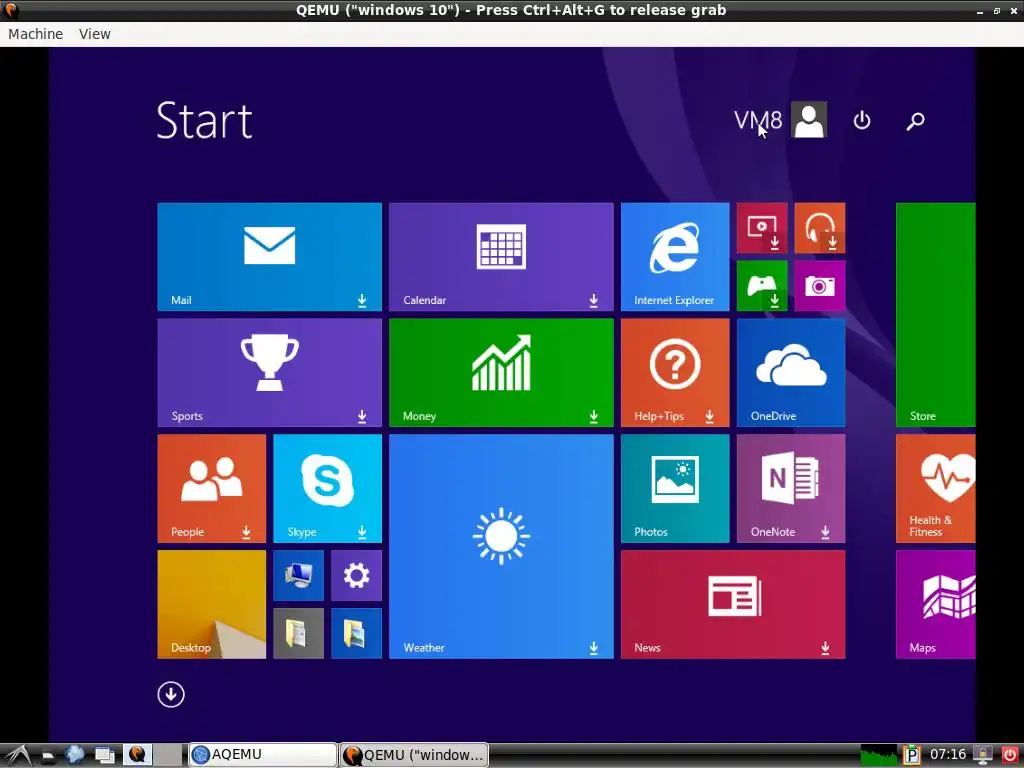Open the Weather sun tile
The width and height of the screenshot is (1024, 768).
tap(501, 546)
